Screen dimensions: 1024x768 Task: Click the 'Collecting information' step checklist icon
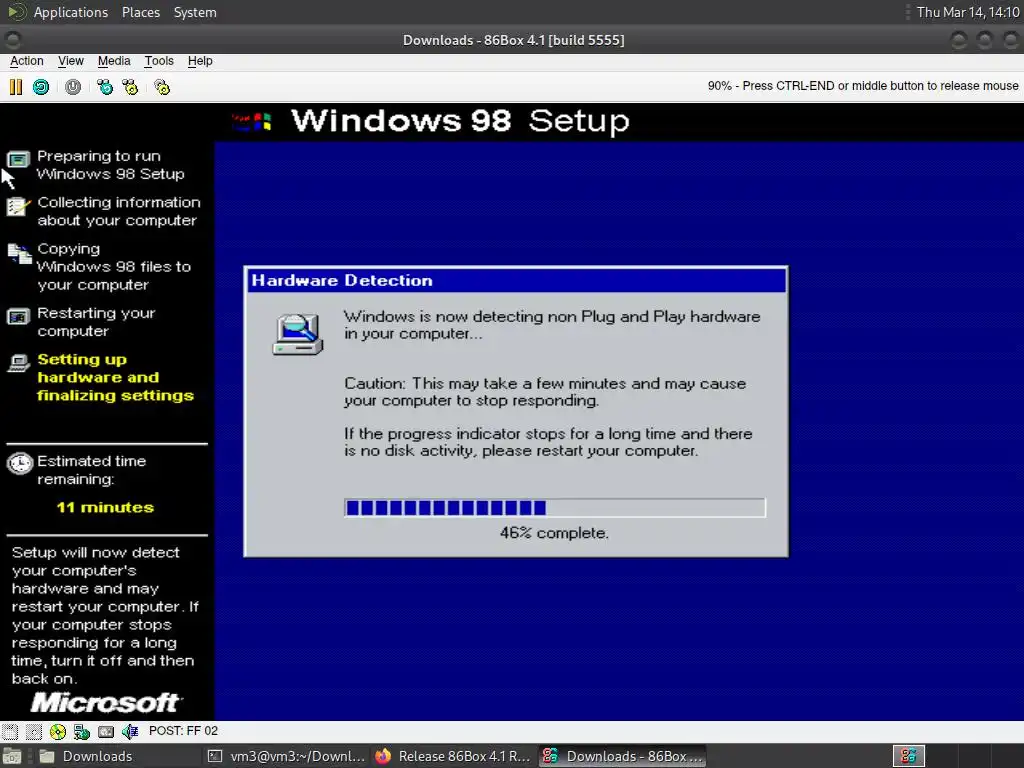click(x=18, y=206)
